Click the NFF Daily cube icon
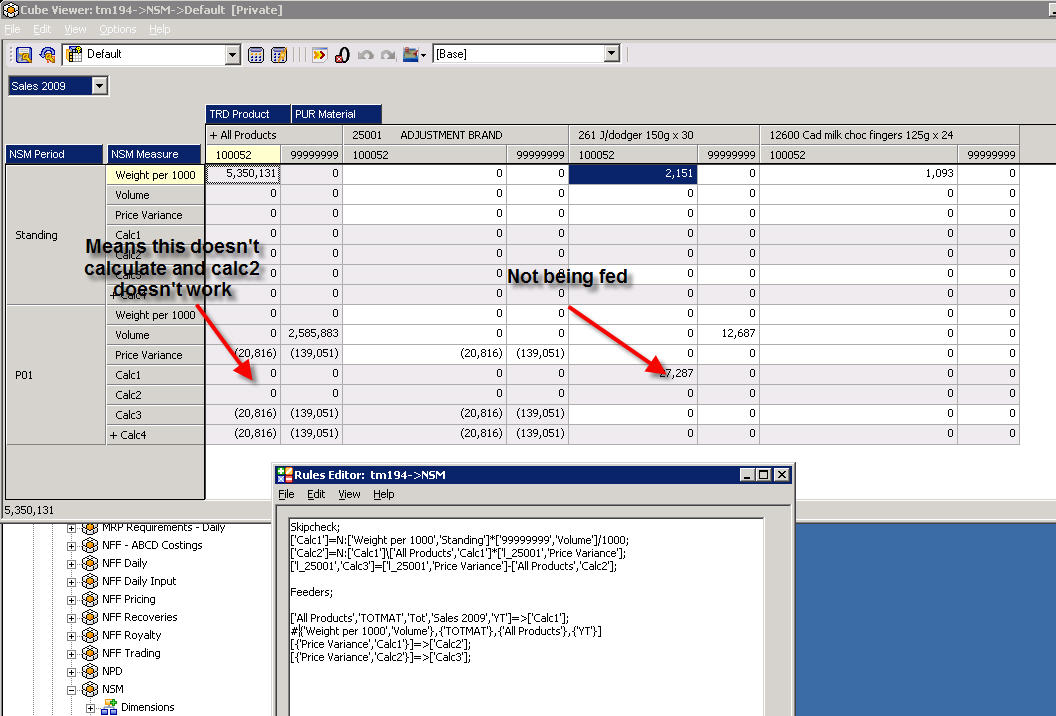 90,563
